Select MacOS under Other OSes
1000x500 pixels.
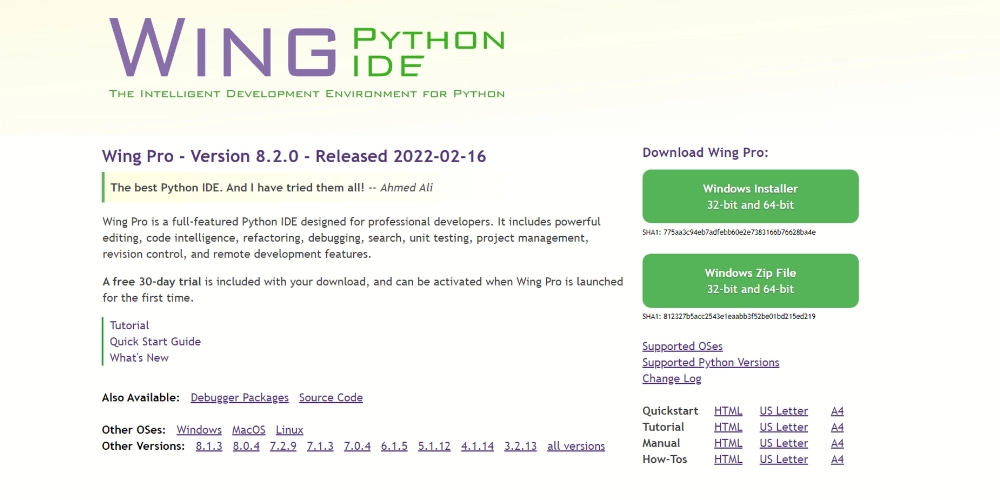tap(249, 430)
